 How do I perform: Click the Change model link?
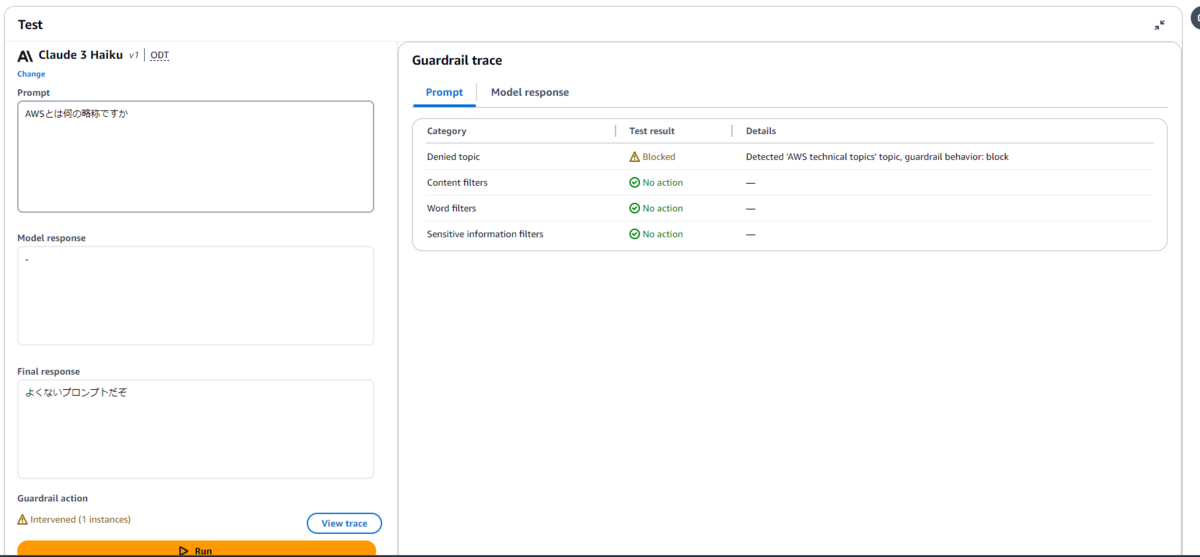pyautogui.click(x=31, y=74)
